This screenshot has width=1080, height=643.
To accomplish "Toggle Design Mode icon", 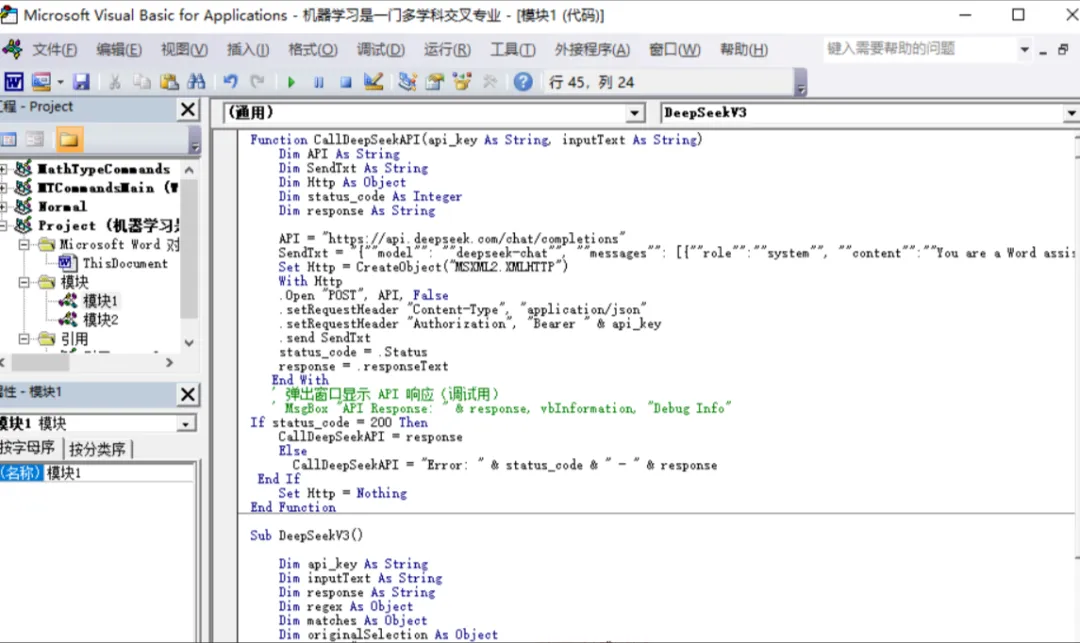I will 373,82.
